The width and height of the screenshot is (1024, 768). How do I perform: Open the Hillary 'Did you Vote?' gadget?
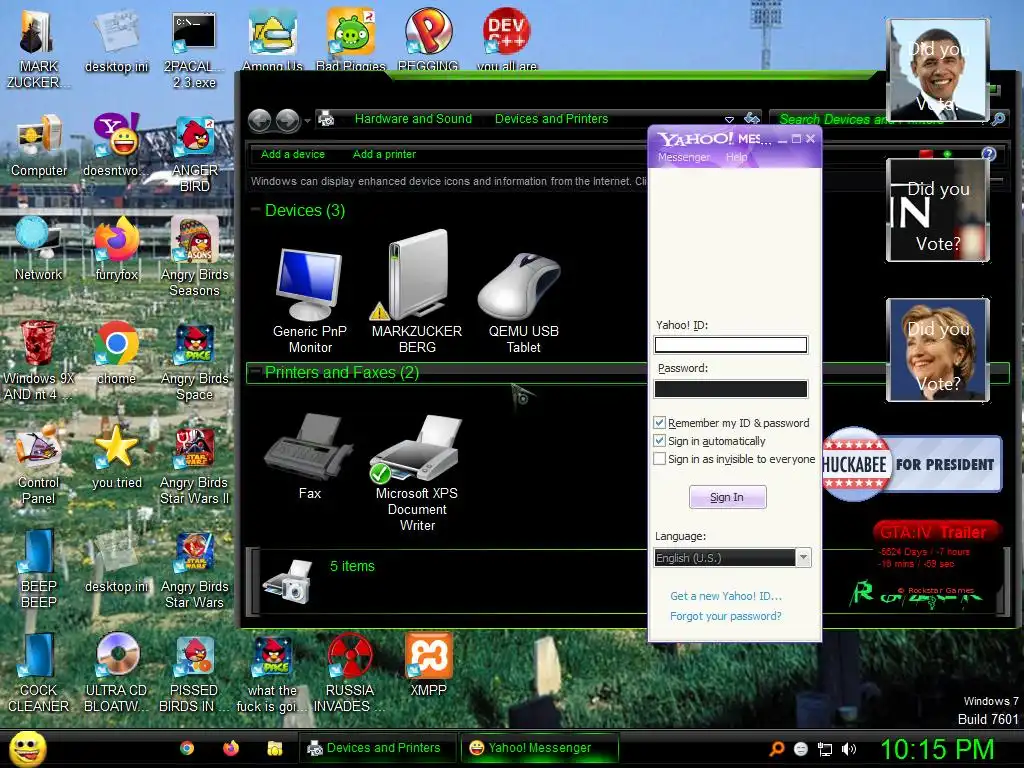point(937,349)
